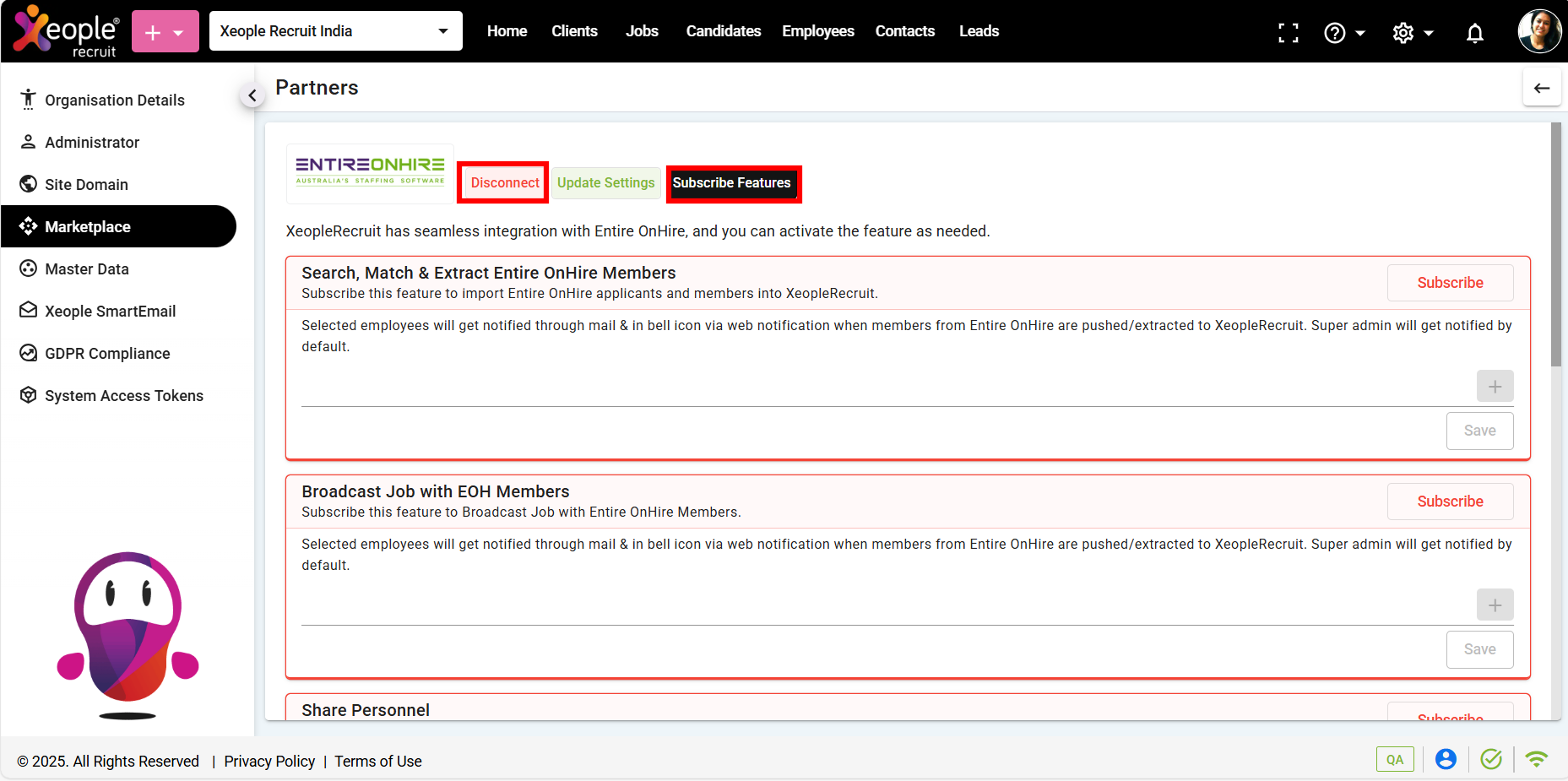Open the Terms of Use link
Viewport: 1568px width, 781px height.
click(378, 762)
